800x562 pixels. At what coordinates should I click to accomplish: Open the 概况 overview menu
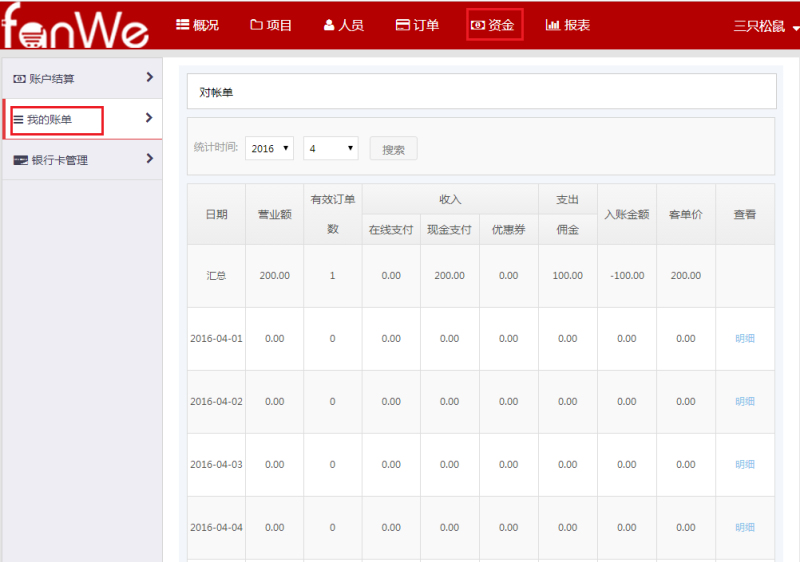coord(197,25)
